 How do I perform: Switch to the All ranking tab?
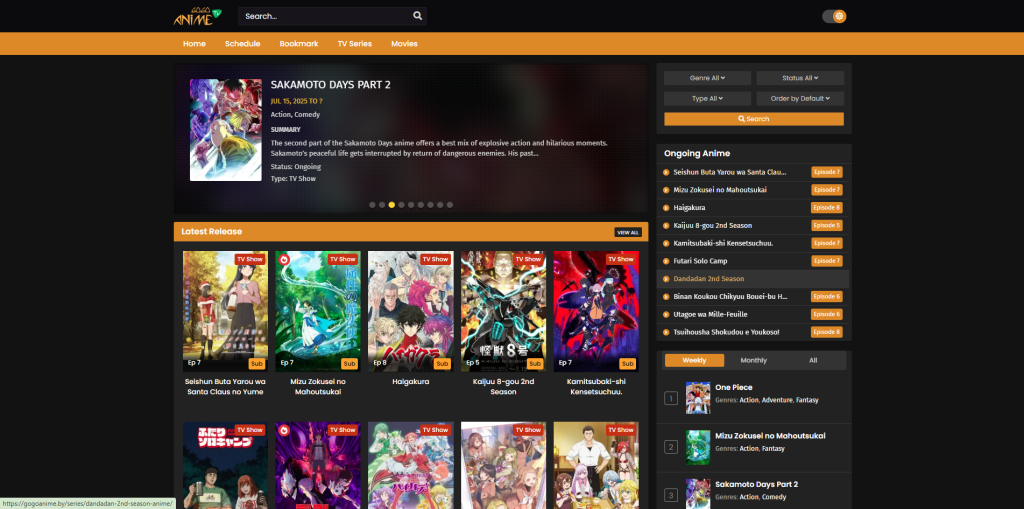coord(812,361)
